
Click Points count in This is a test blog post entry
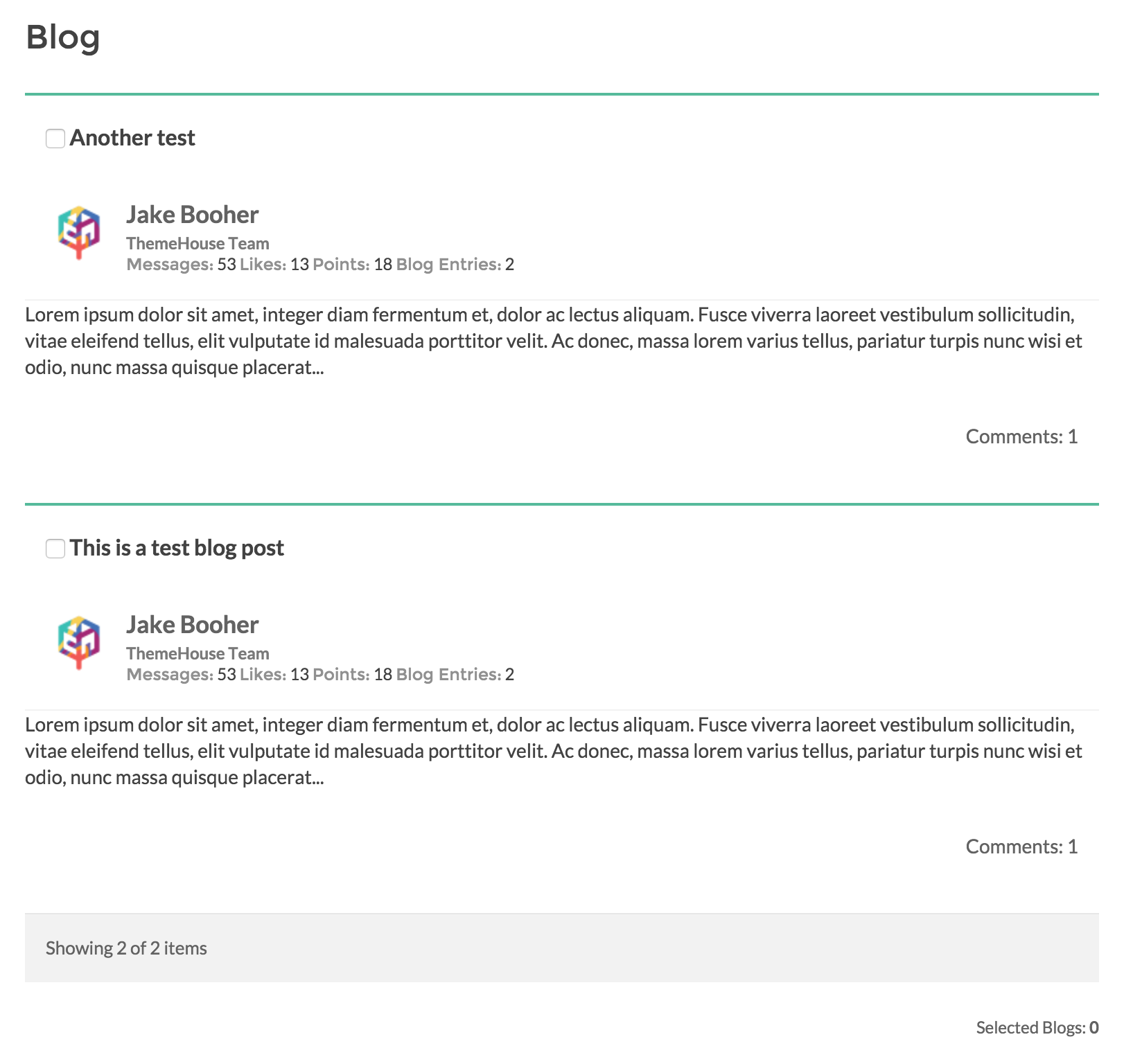tap(383, 675)
